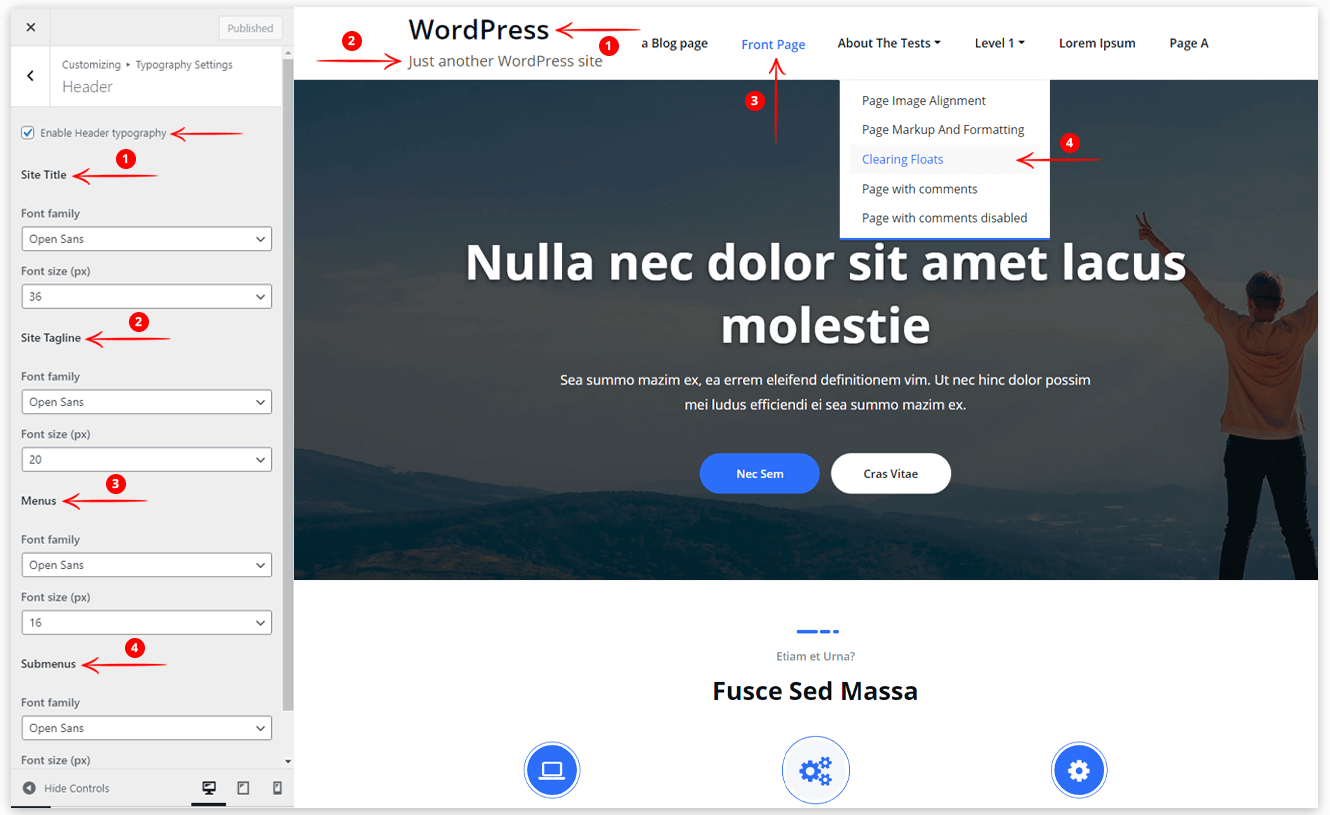
Task: Switch to tablet preview icon
Action: pyautogui.click(x=243, y=788)
